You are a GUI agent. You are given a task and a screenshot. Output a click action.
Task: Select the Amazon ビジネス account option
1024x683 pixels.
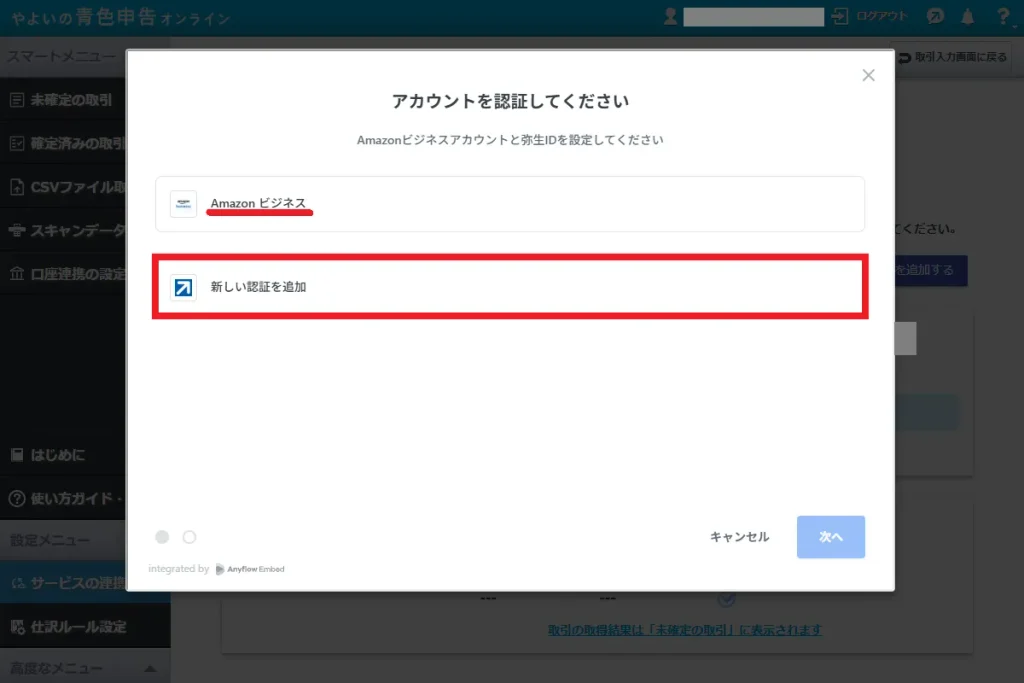tap(509, 204)
